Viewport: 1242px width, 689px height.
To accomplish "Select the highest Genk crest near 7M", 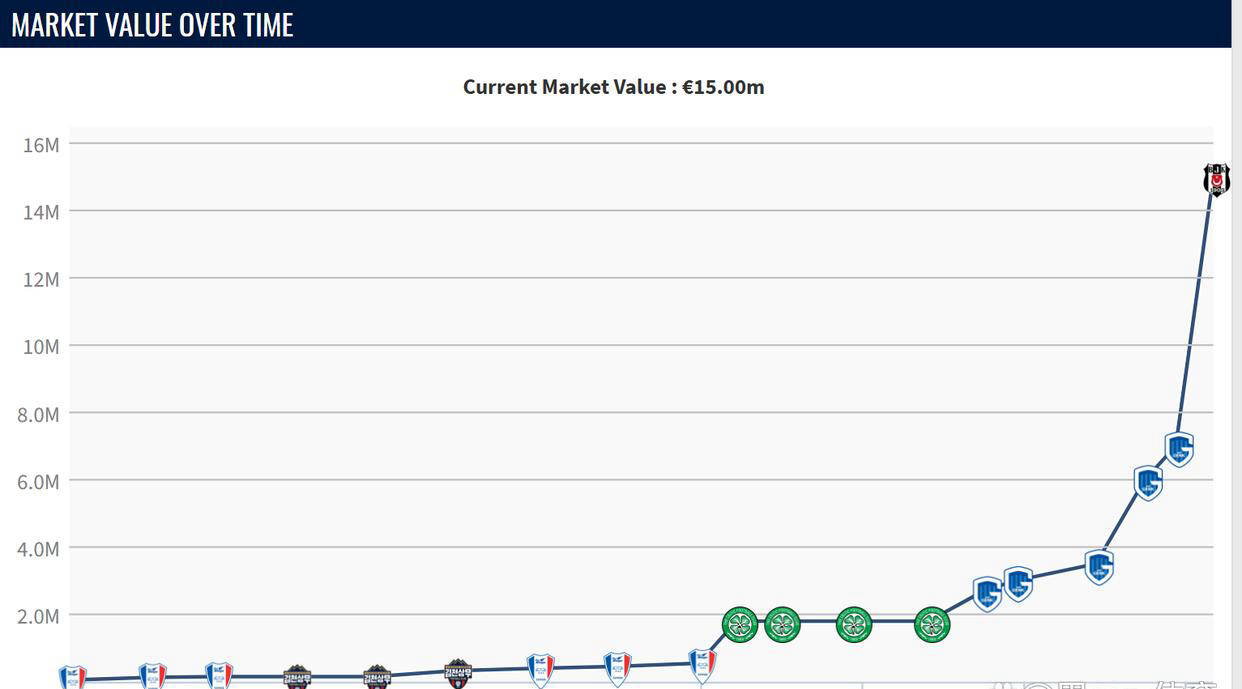I will tap(1179, 449).
